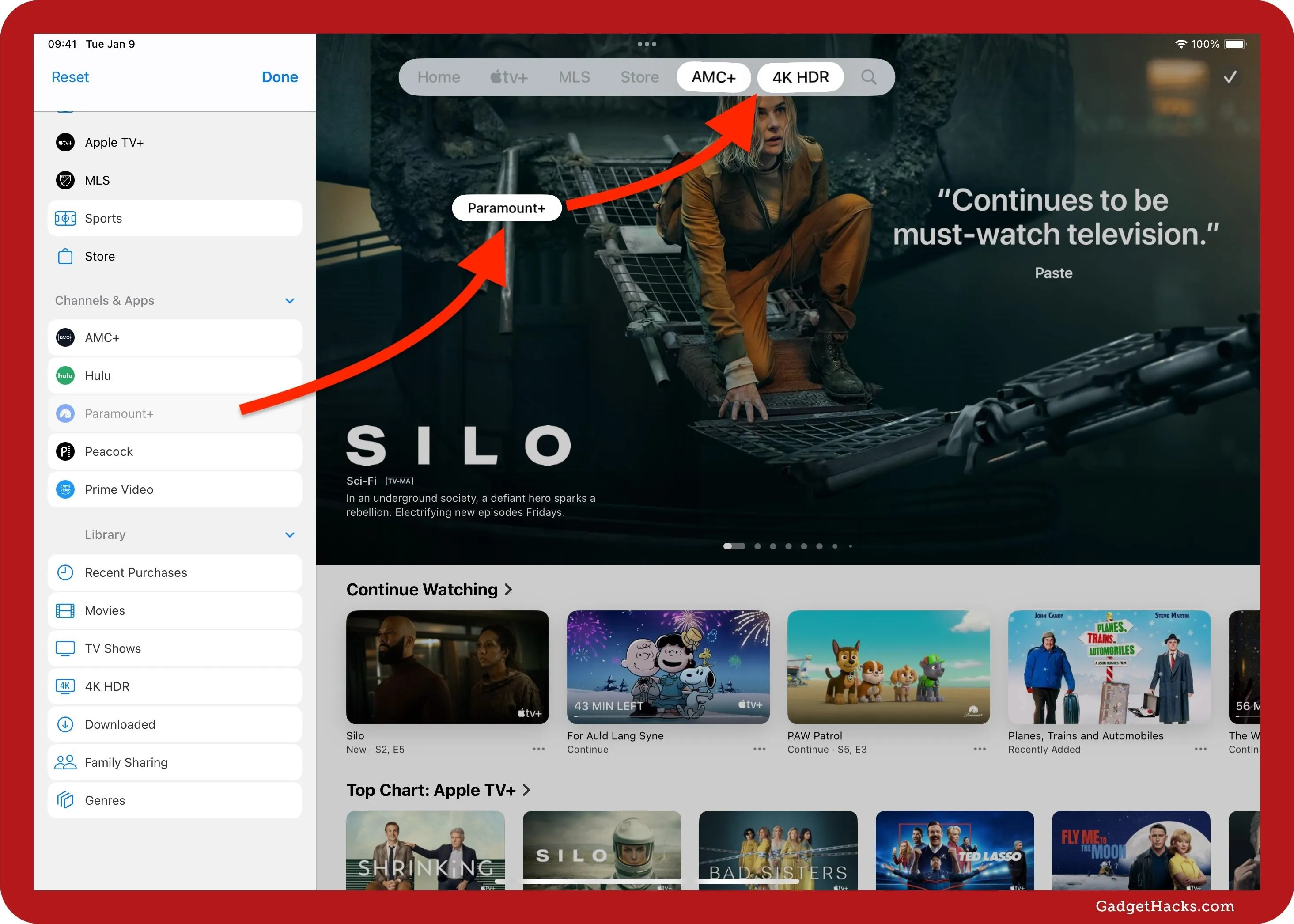Select the Movies row label
1294x924 pixels.
(x=105, y=611)
